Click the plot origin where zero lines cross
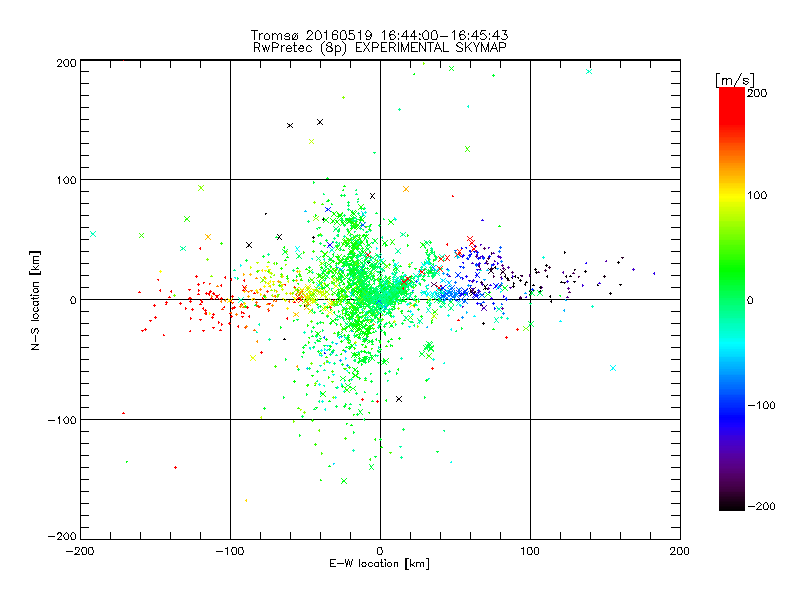Screen dimensions: 800x600 tap(380, 299)
